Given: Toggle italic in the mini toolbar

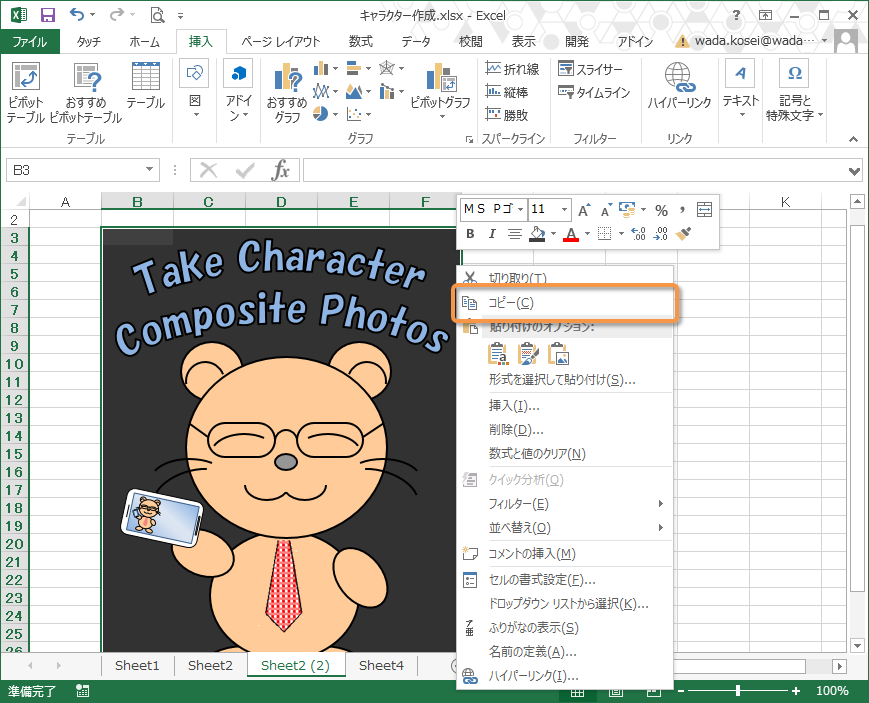Looking at the screenshot, I should point(492,234).
